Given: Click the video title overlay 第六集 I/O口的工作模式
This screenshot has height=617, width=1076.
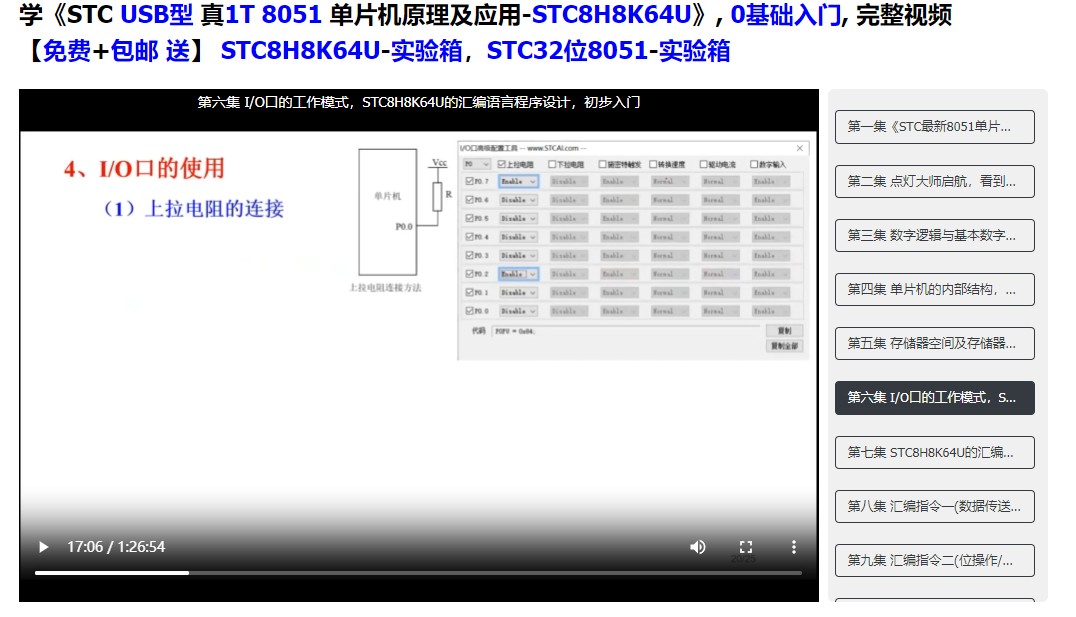Looking at the screenshot, I should 419,102.
